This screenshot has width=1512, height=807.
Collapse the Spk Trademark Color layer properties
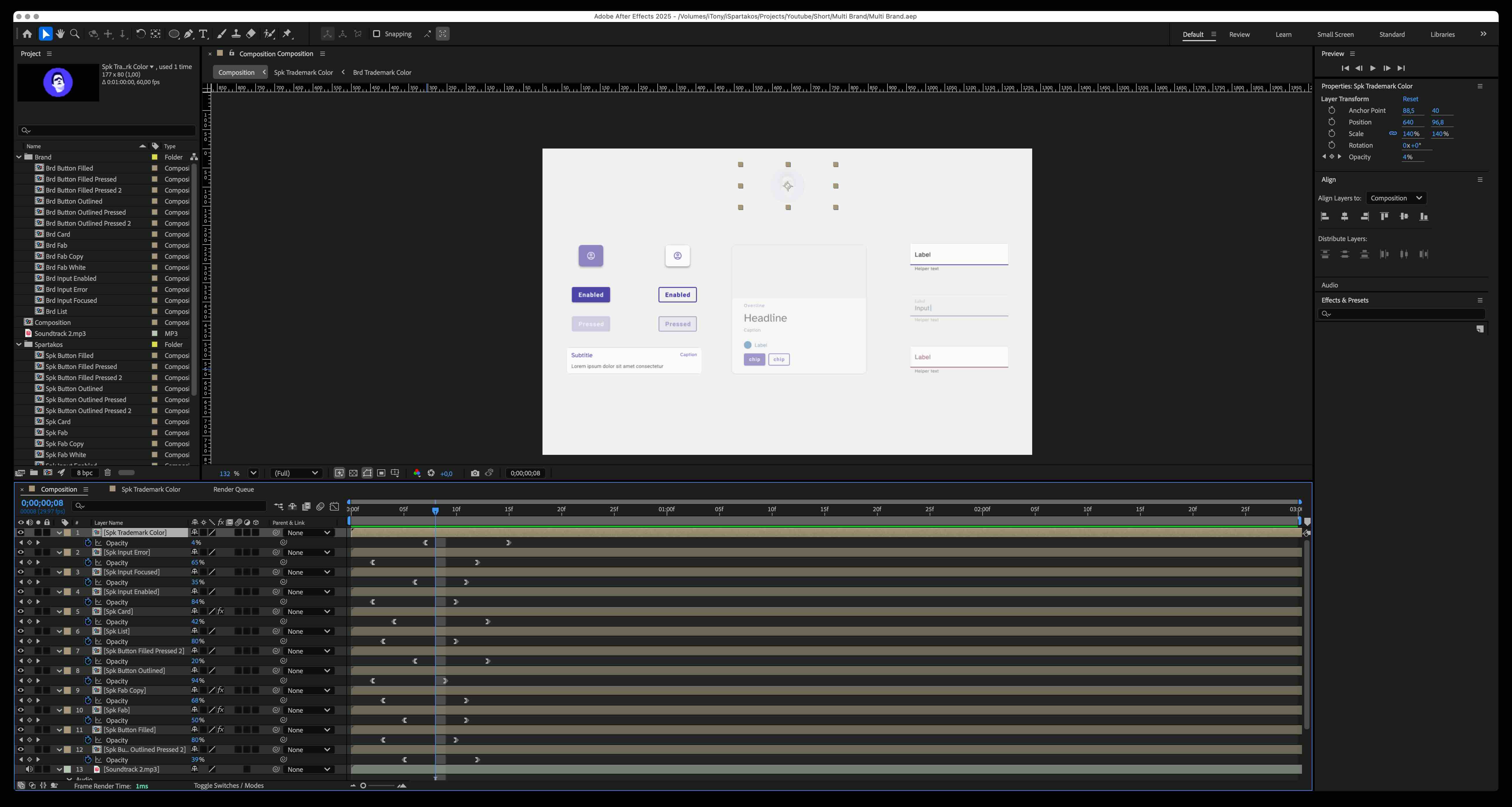pyautogui.click(x=59, y=532)
